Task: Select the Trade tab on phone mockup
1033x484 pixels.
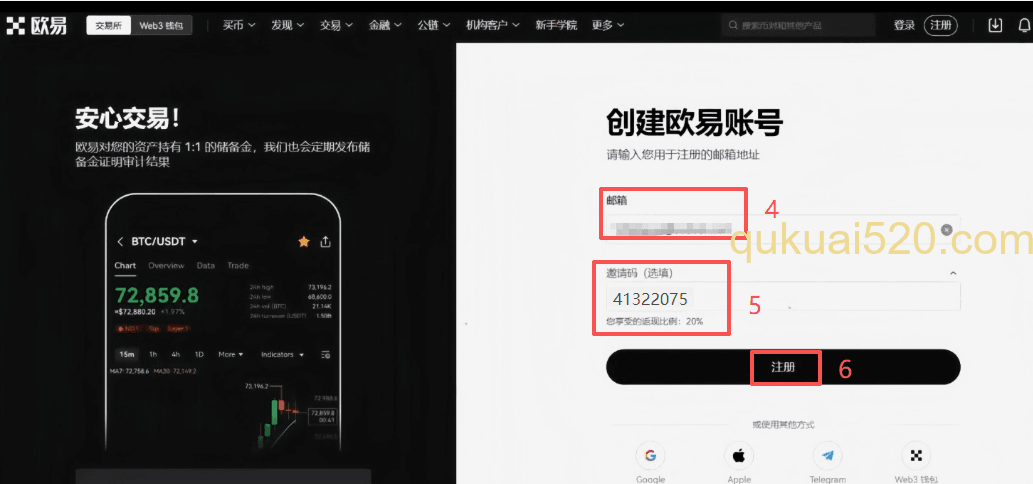Action: (x=238, y=266)
